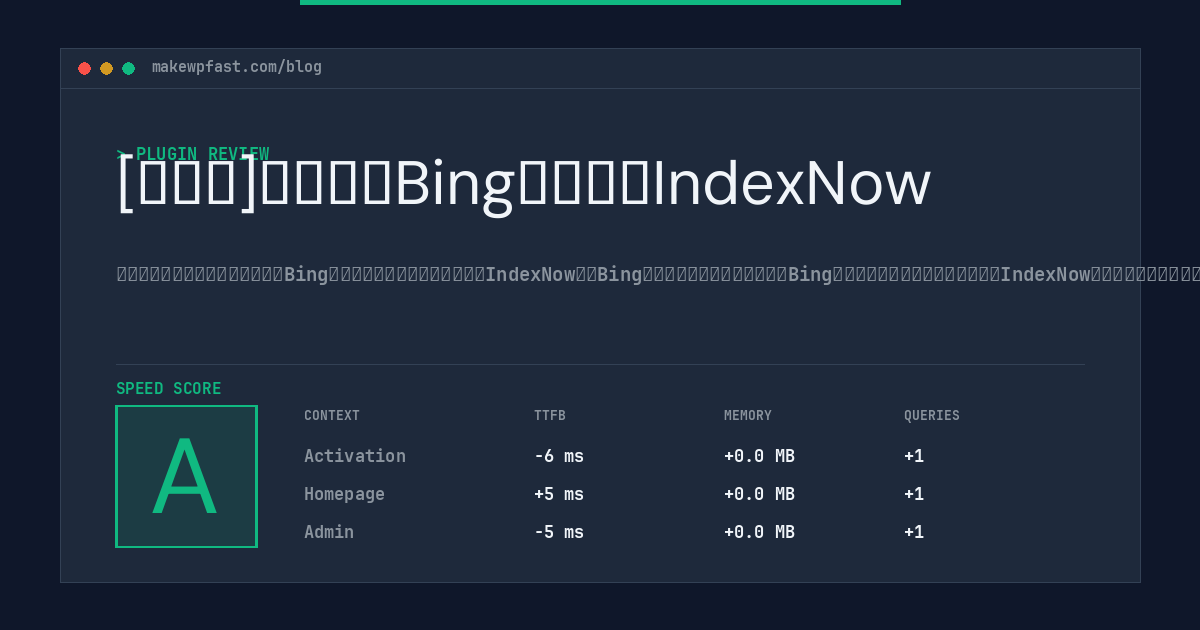Click the QUERIES column header
This screenshot has width=1200, height=630.
pos(932,416)
